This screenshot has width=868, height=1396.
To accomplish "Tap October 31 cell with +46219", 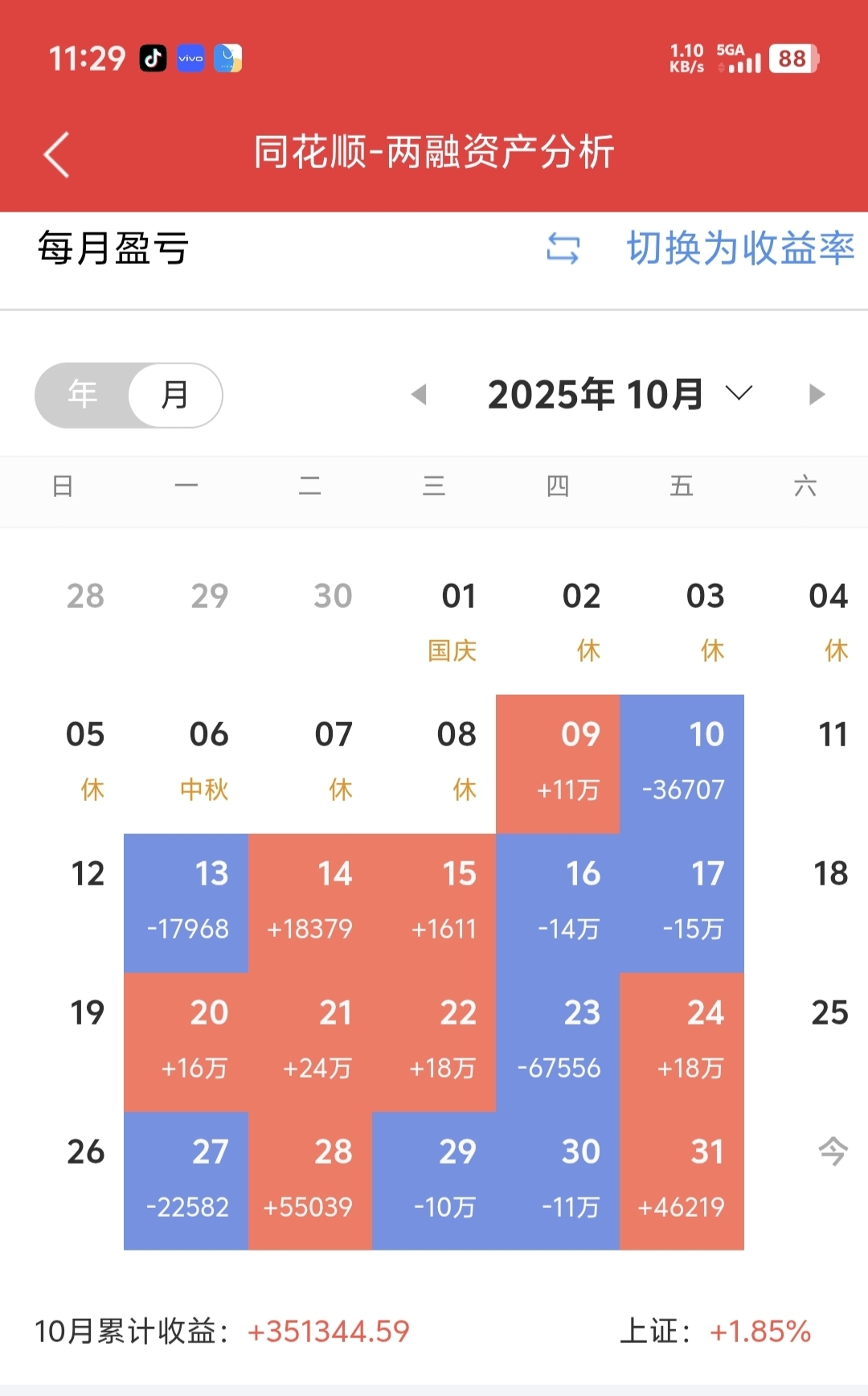I will click(682, 1180).
